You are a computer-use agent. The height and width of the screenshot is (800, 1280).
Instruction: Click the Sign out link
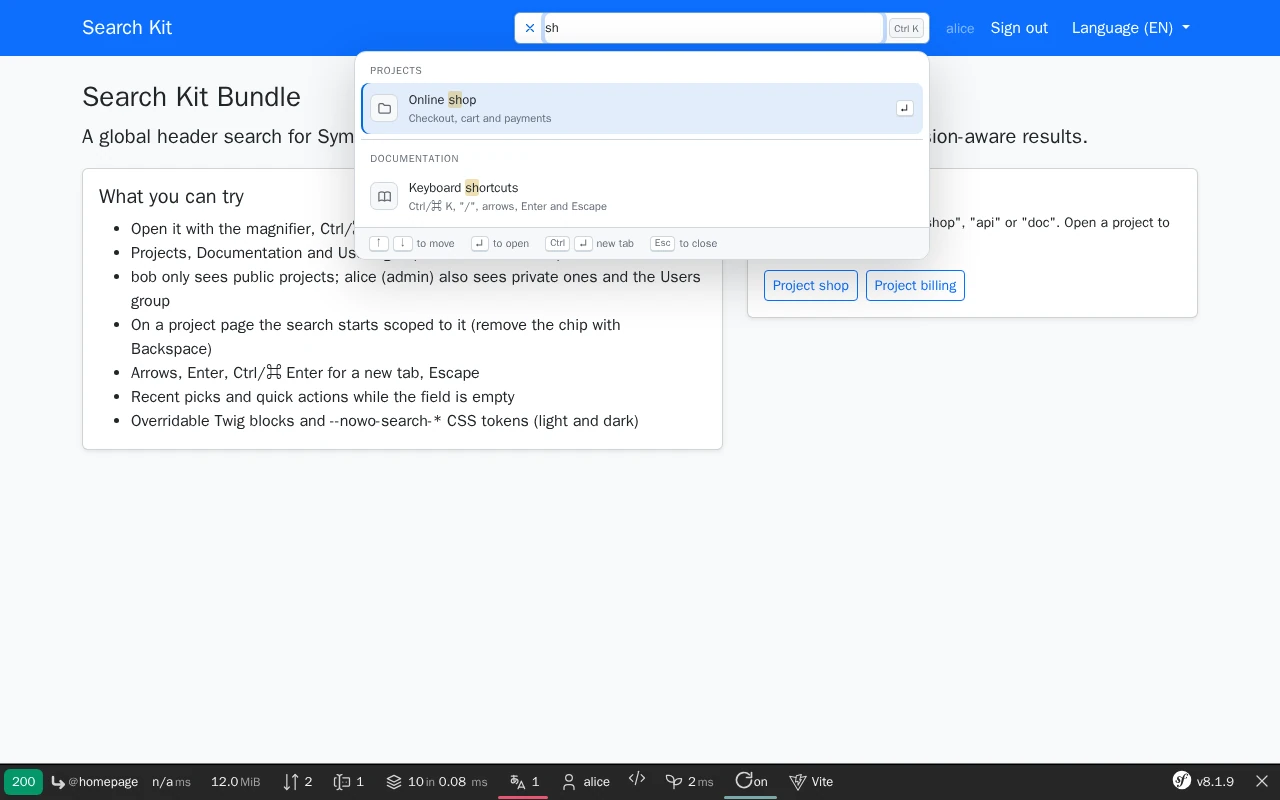click(1019, 28)
